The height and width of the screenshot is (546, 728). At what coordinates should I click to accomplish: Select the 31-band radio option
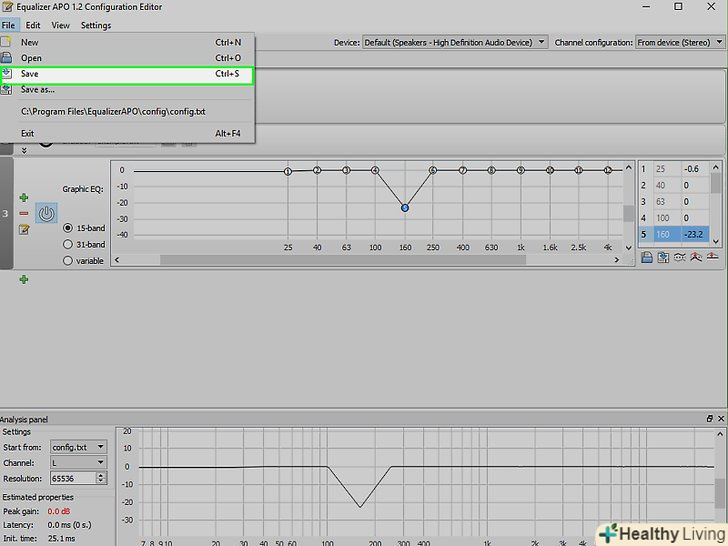[x=68, y=244]
